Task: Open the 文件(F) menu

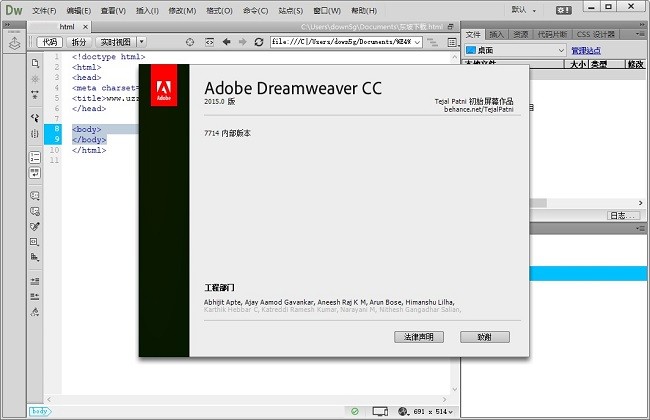Action: coord(45,10)
